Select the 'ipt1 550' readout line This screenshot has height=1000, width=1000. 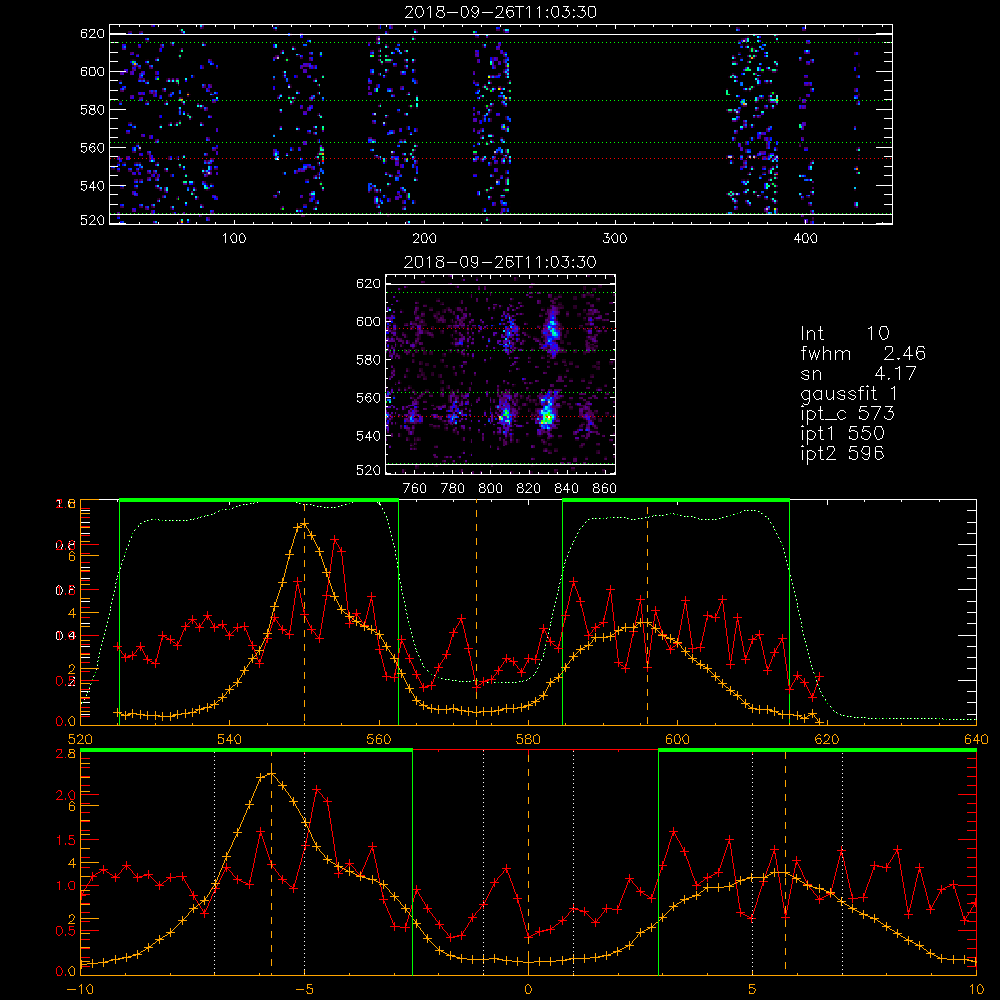(842, 434)
